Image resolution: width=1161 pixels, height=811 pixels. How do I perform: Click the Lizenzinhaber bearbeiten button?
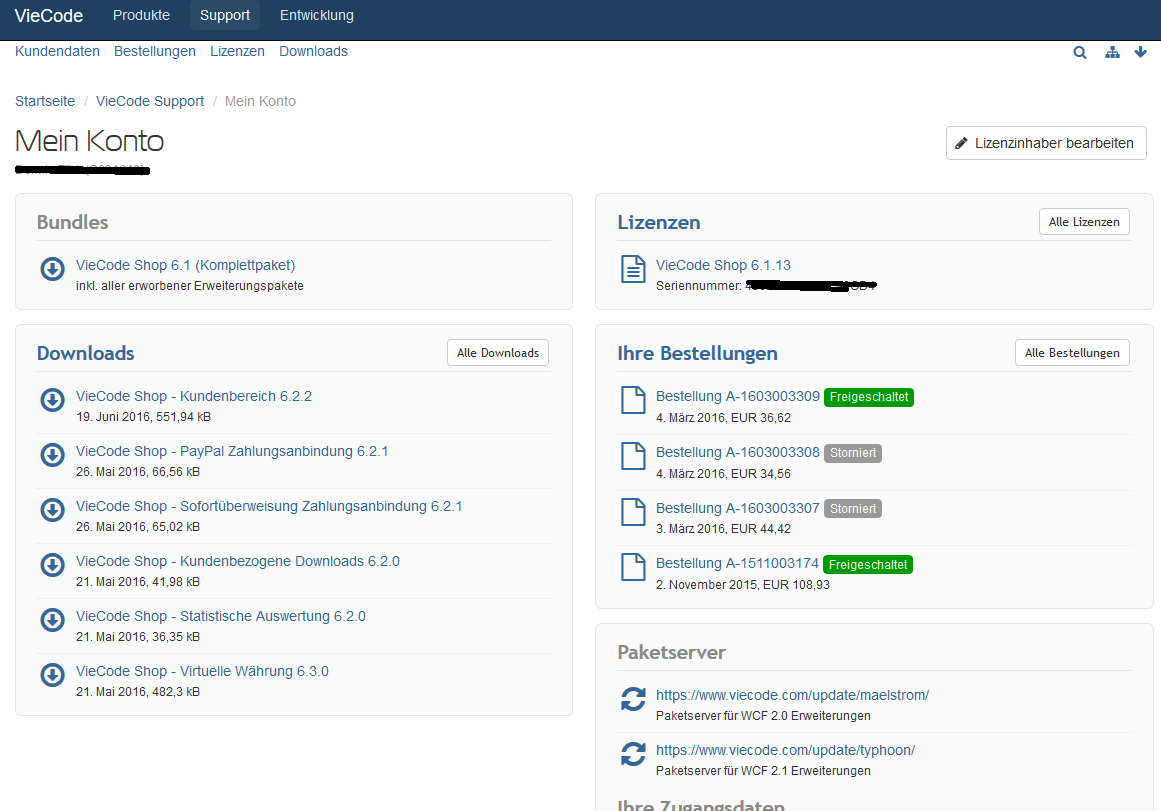1046,143
